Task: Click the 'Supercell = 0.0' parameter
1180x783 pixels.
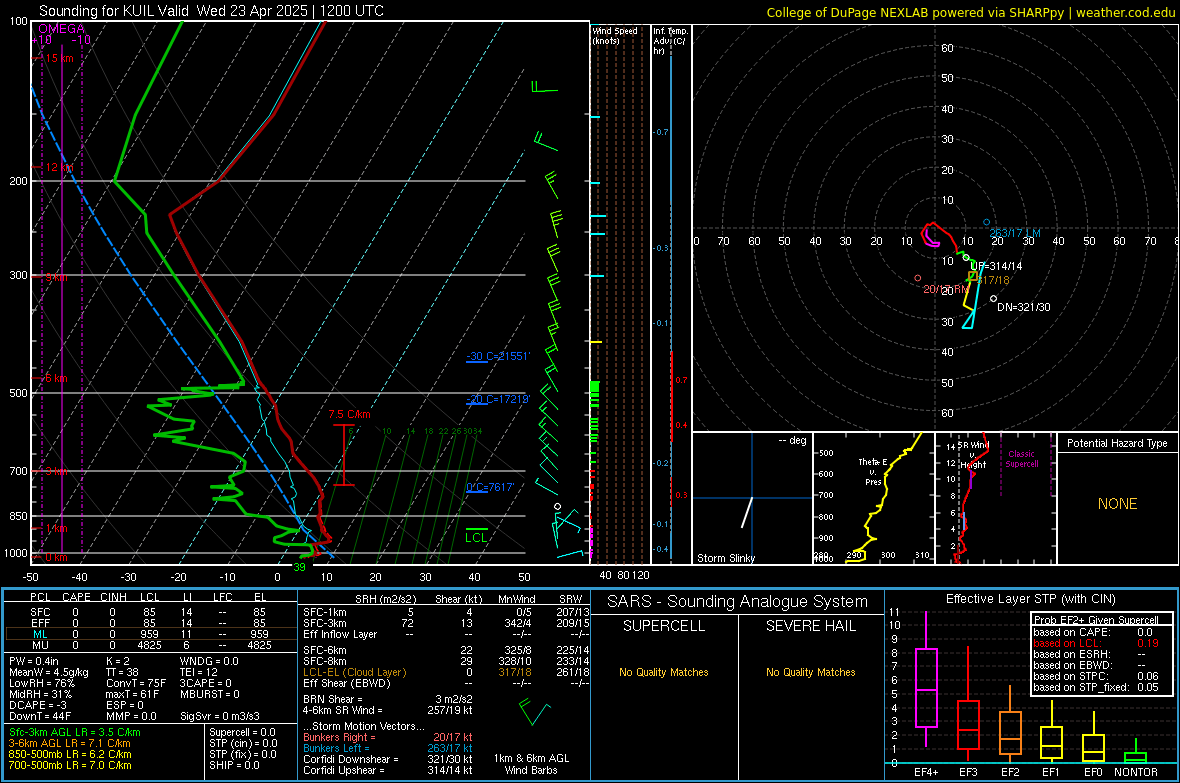Action: 242,732
